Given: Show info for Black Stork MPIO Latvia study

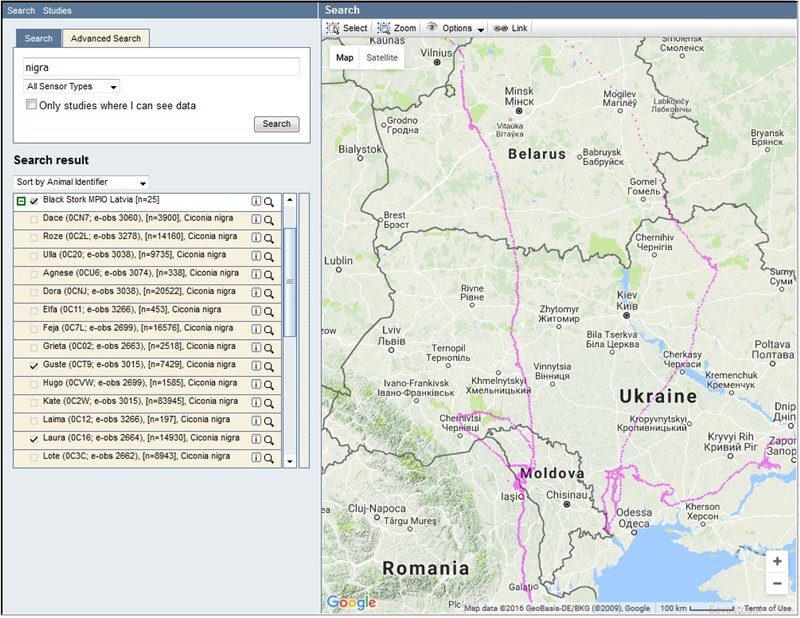Looking at the screenshot, I should 256,201.
